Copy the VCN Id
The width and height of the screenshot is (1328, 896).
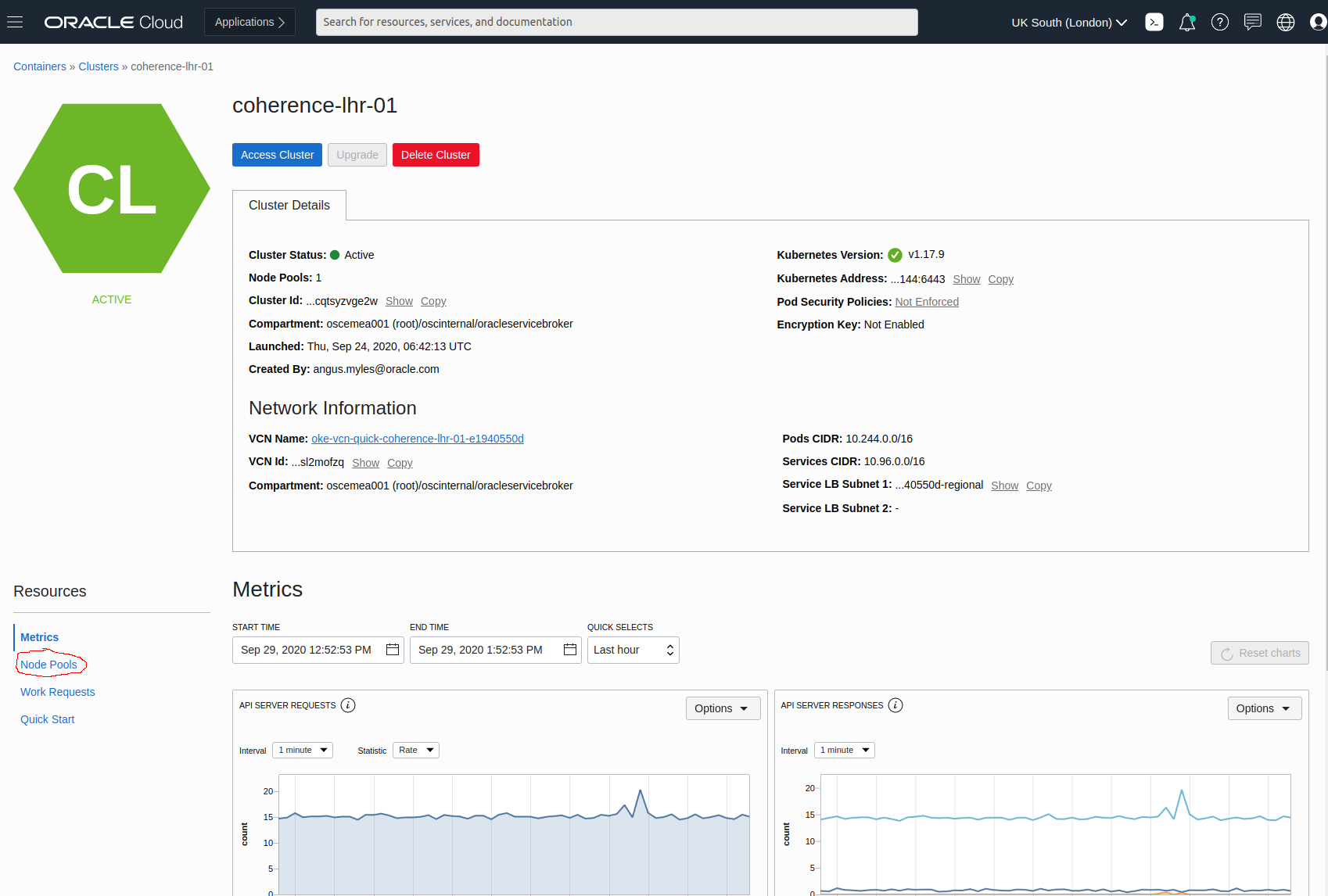pyautogui.click(x=400, y=463)
